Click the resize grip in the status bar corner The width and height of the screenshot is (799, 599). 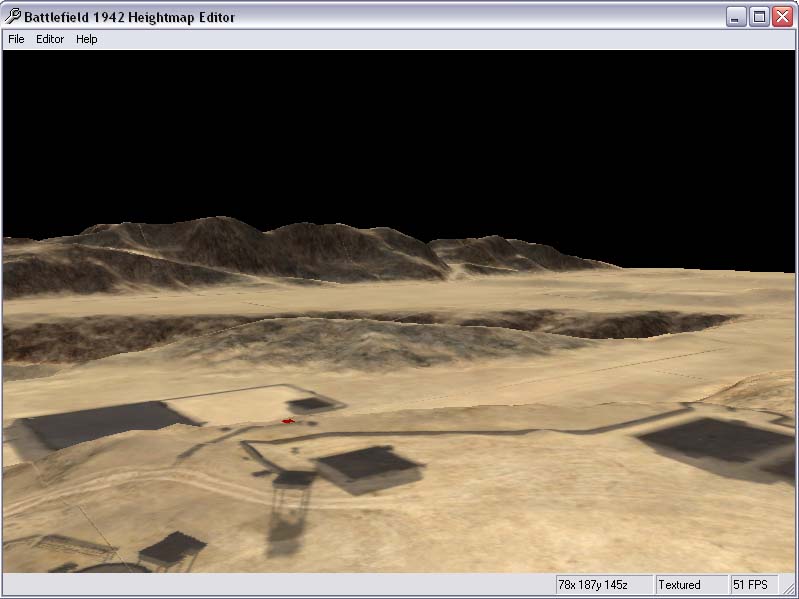790,589
